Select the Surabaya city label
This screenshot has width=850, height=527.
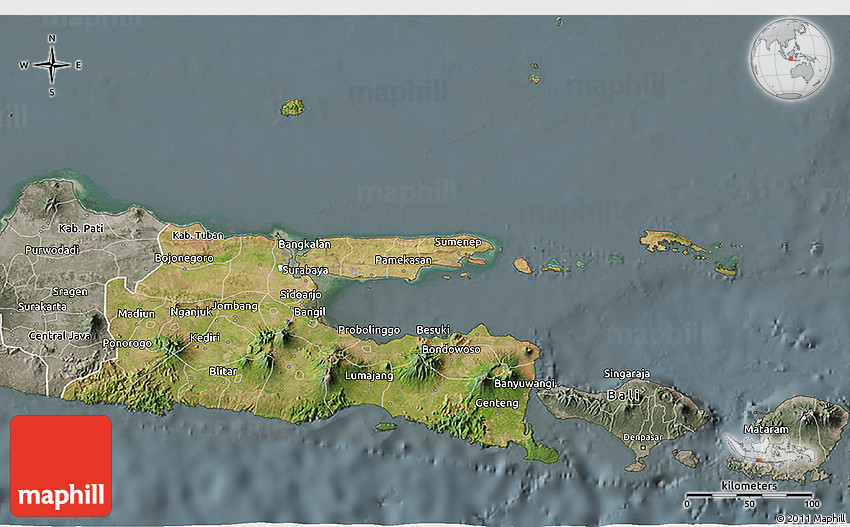(305, 270)
